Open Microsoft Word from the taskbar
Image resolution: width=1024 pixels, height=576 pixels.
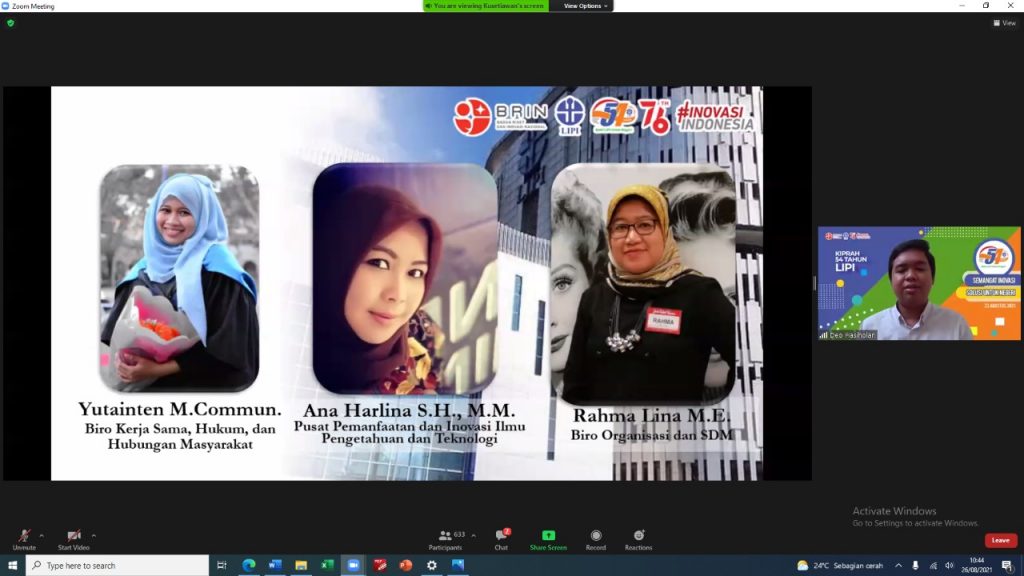(275, 565)
